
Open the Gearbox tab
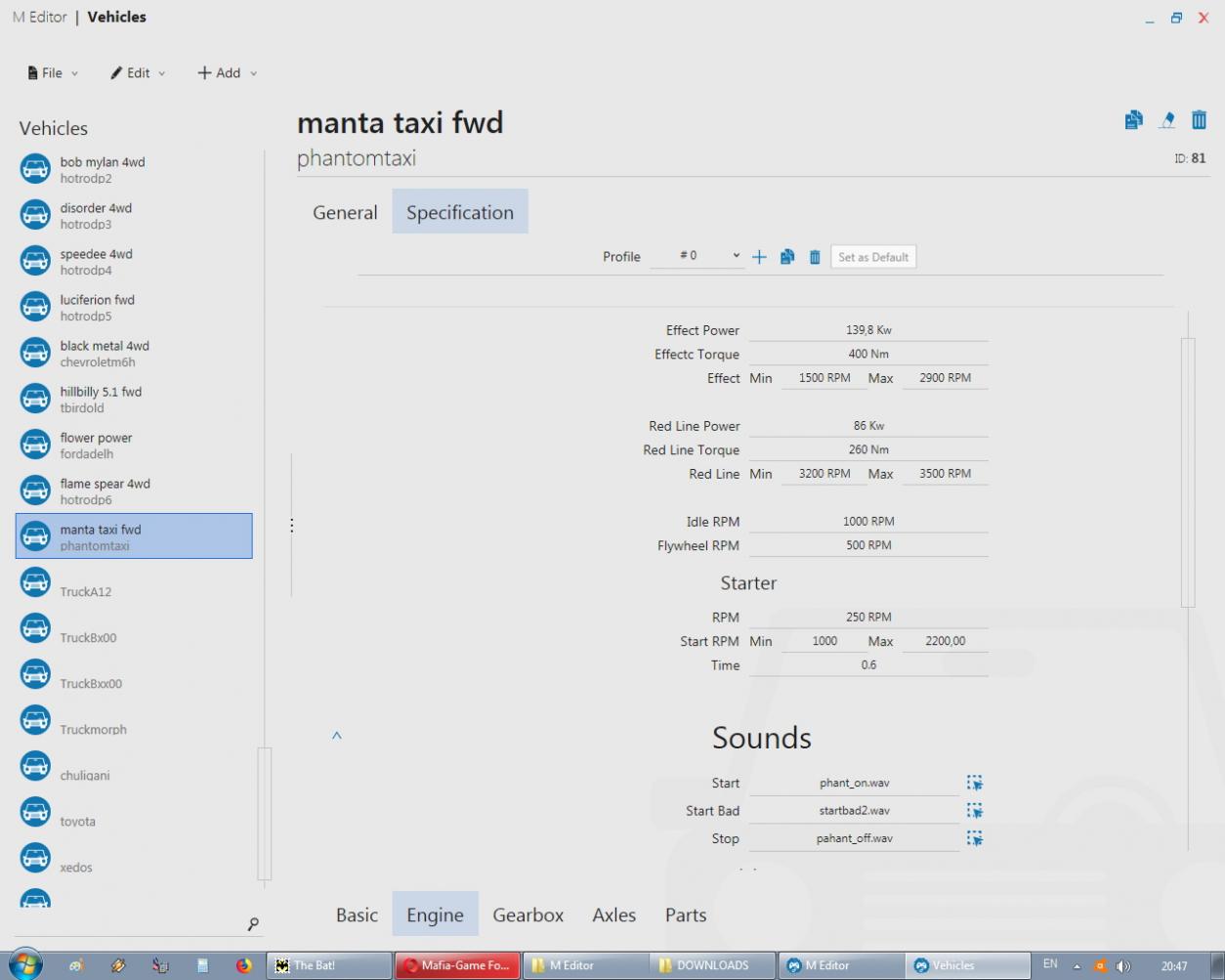[528, 916]
